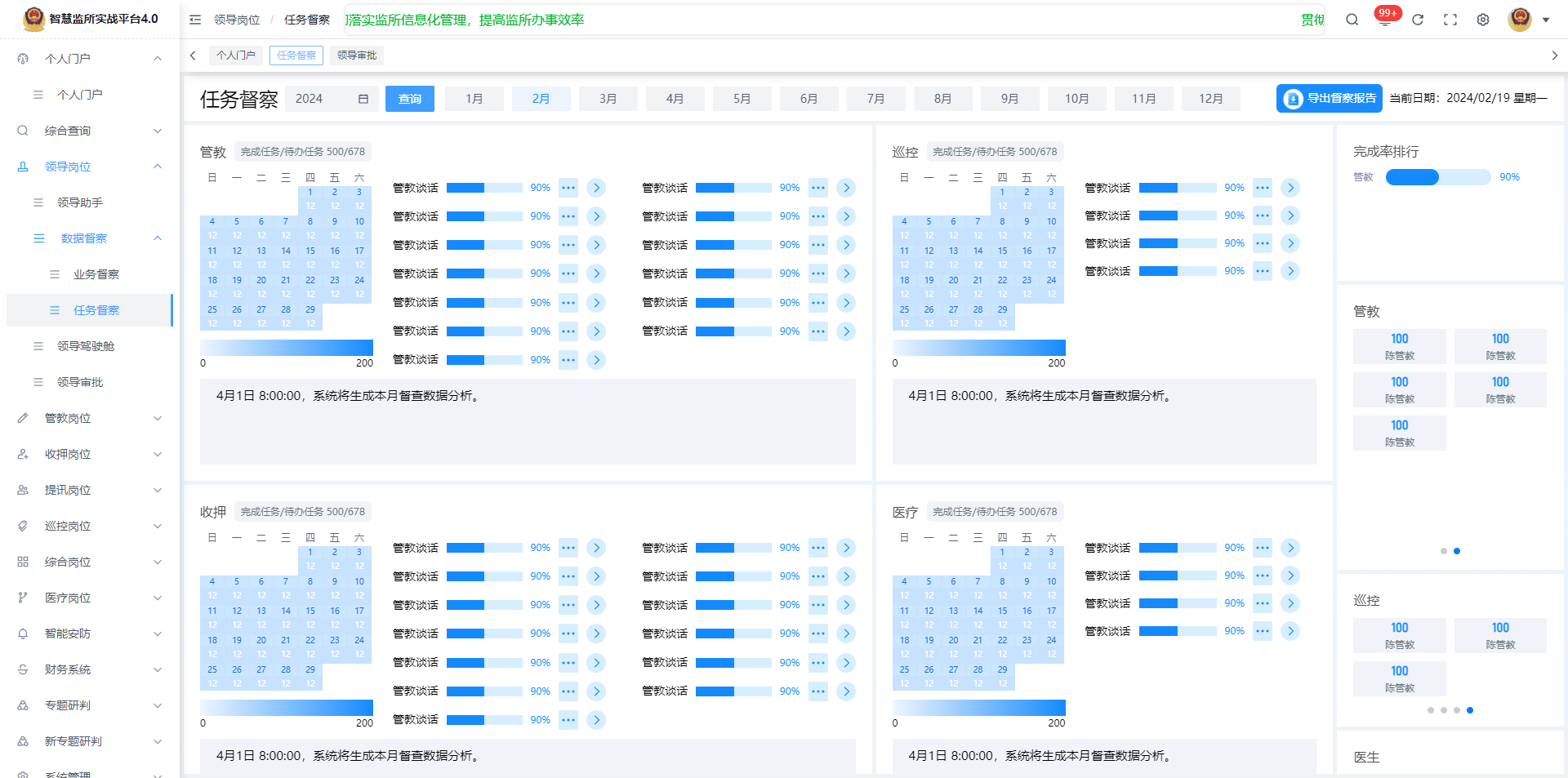Open 领导助手 sidebar item
1568x778 pixels.
pyautogui.click(x=90, y=202)
